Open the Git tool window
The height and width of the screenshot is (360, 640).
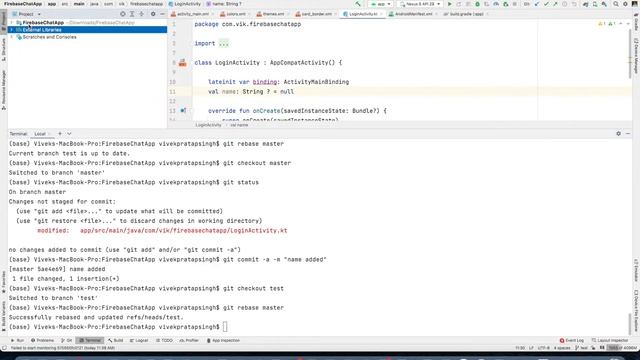pos(67,340)
